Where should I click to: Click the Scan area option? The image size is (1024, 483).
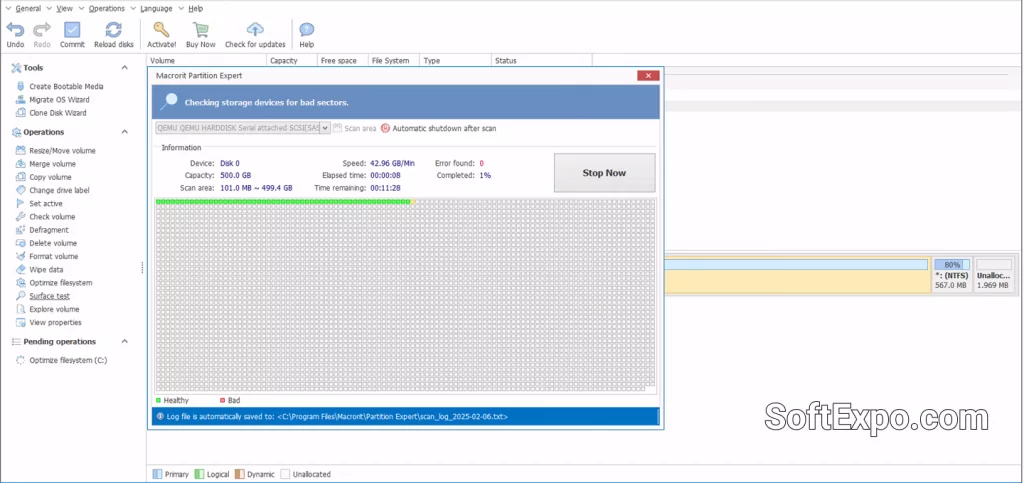coord(355,129)
